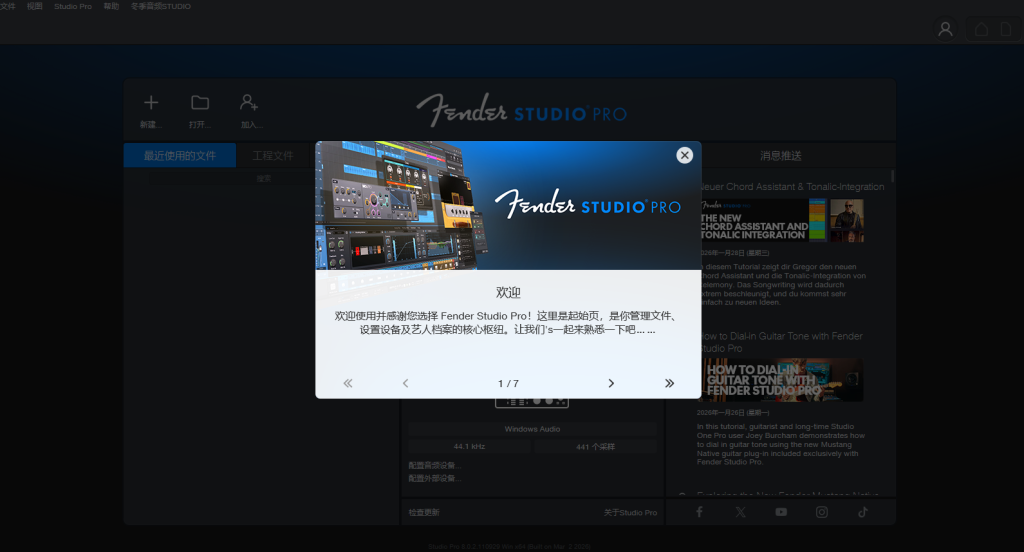
Task: Click 检查更新 link
Action: 424,513
